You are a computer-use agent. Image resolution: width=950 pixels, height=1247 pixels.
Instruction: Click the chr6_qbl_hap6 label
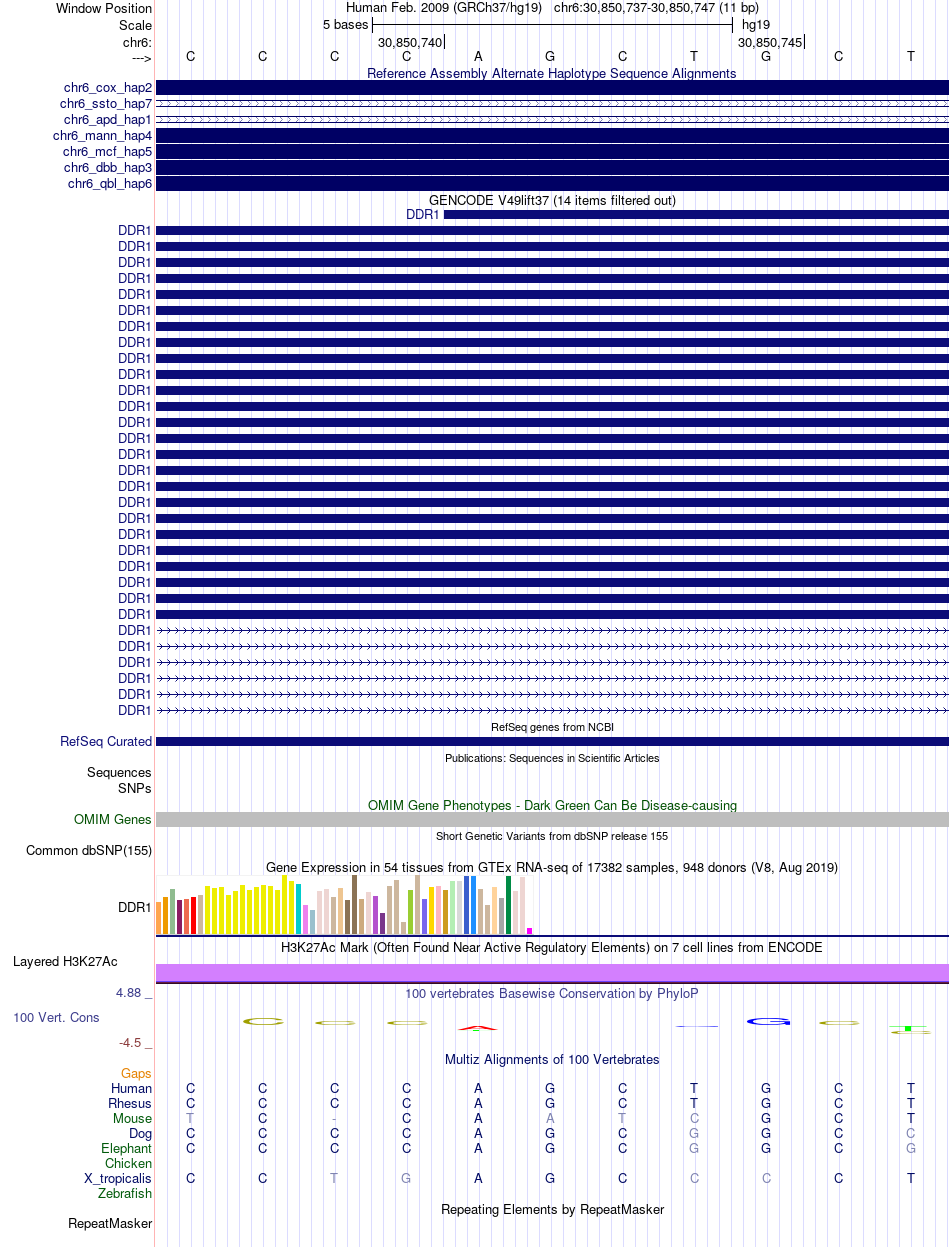point(110,184)
